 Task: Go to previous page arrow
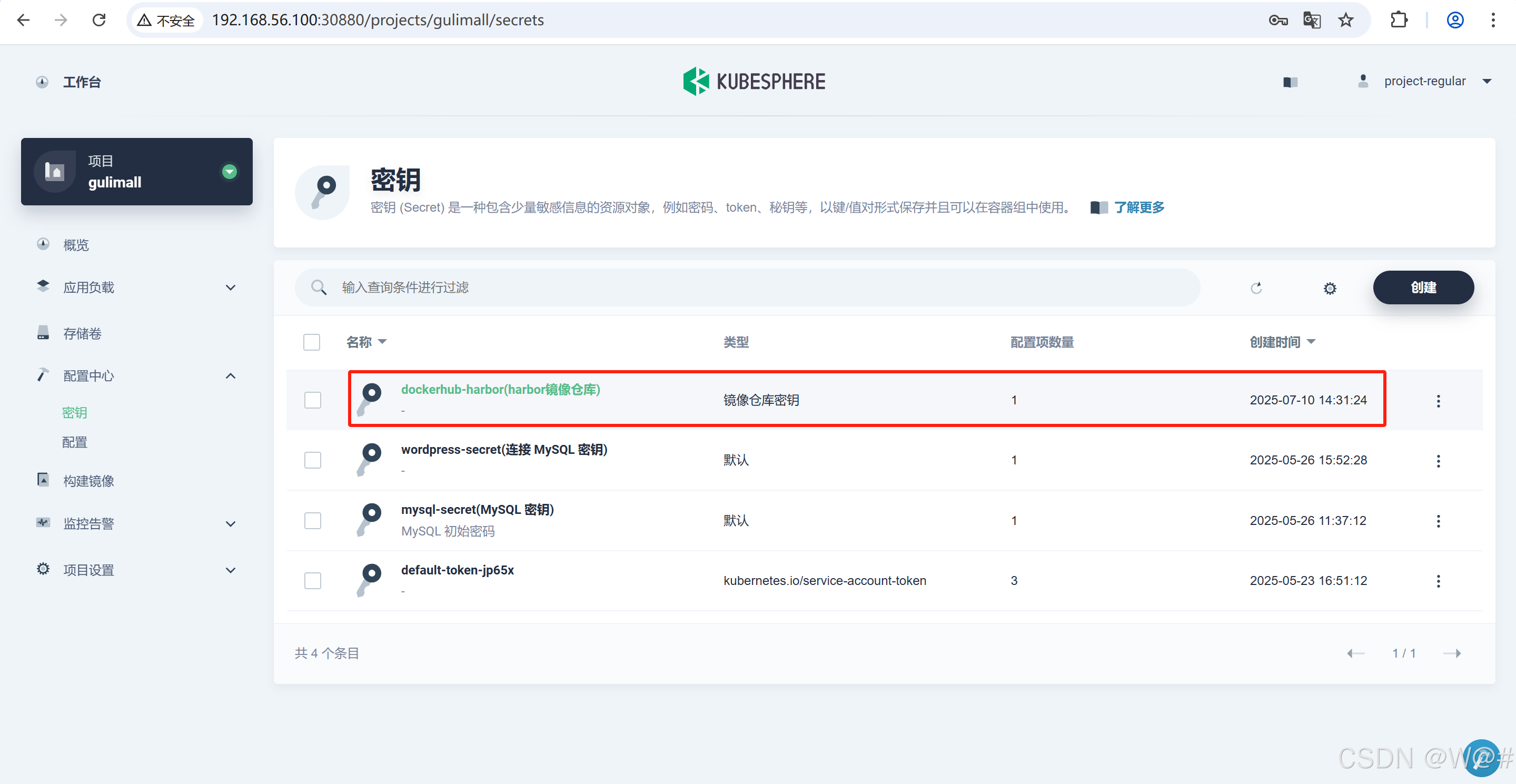(x=1355, y=653)
